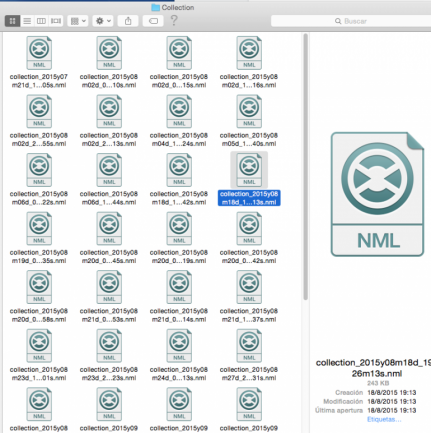Select file icon m20d_0...19s.nml
The image size is (431, 433).
179,229
